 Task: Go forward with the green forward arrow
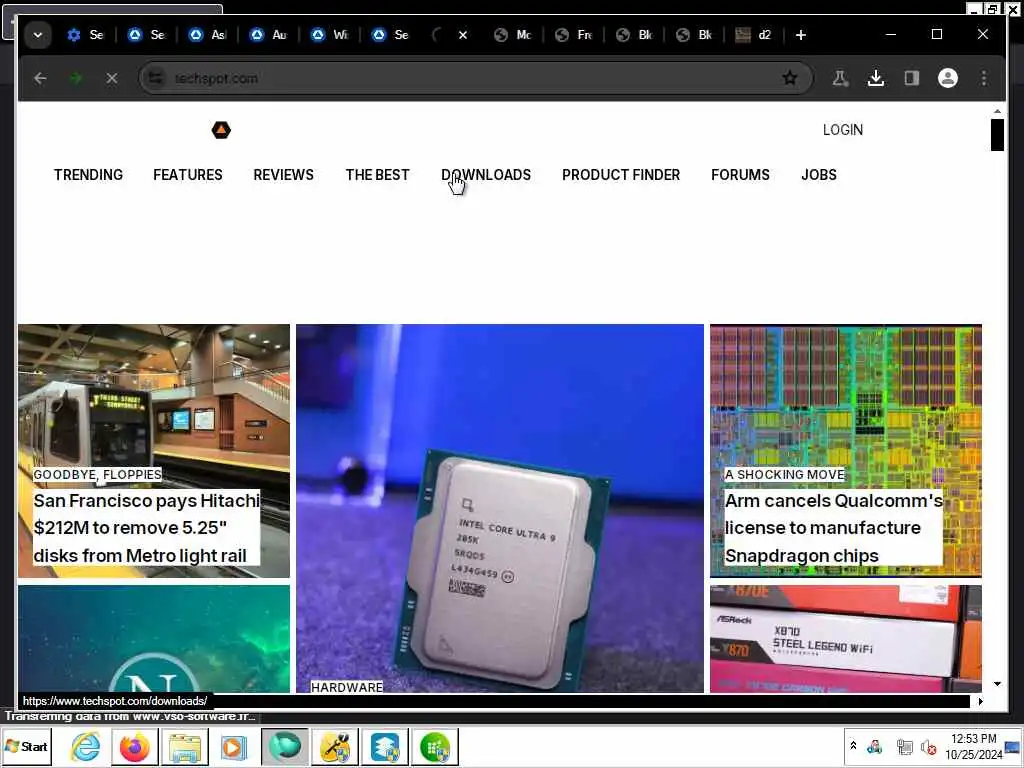76,78
